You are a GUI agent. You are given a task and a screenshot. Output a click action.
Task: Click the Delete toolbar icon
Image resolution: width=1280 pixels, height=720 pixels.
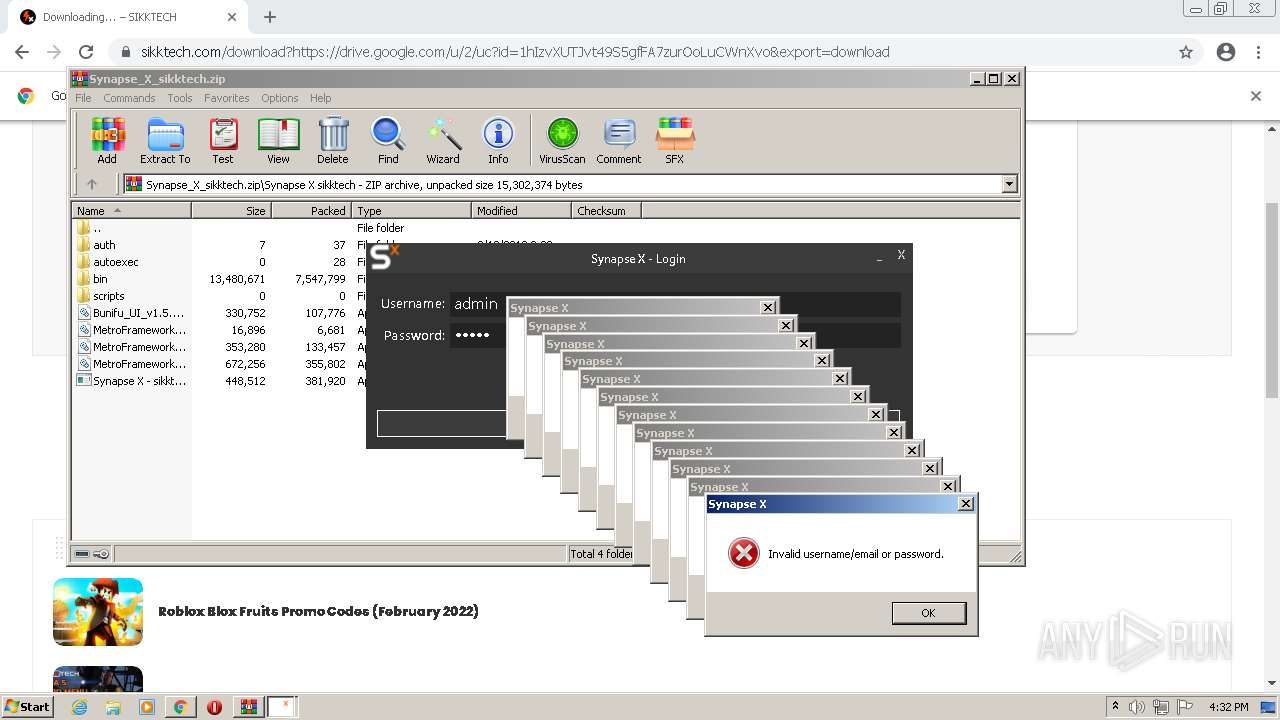point(333,141)
